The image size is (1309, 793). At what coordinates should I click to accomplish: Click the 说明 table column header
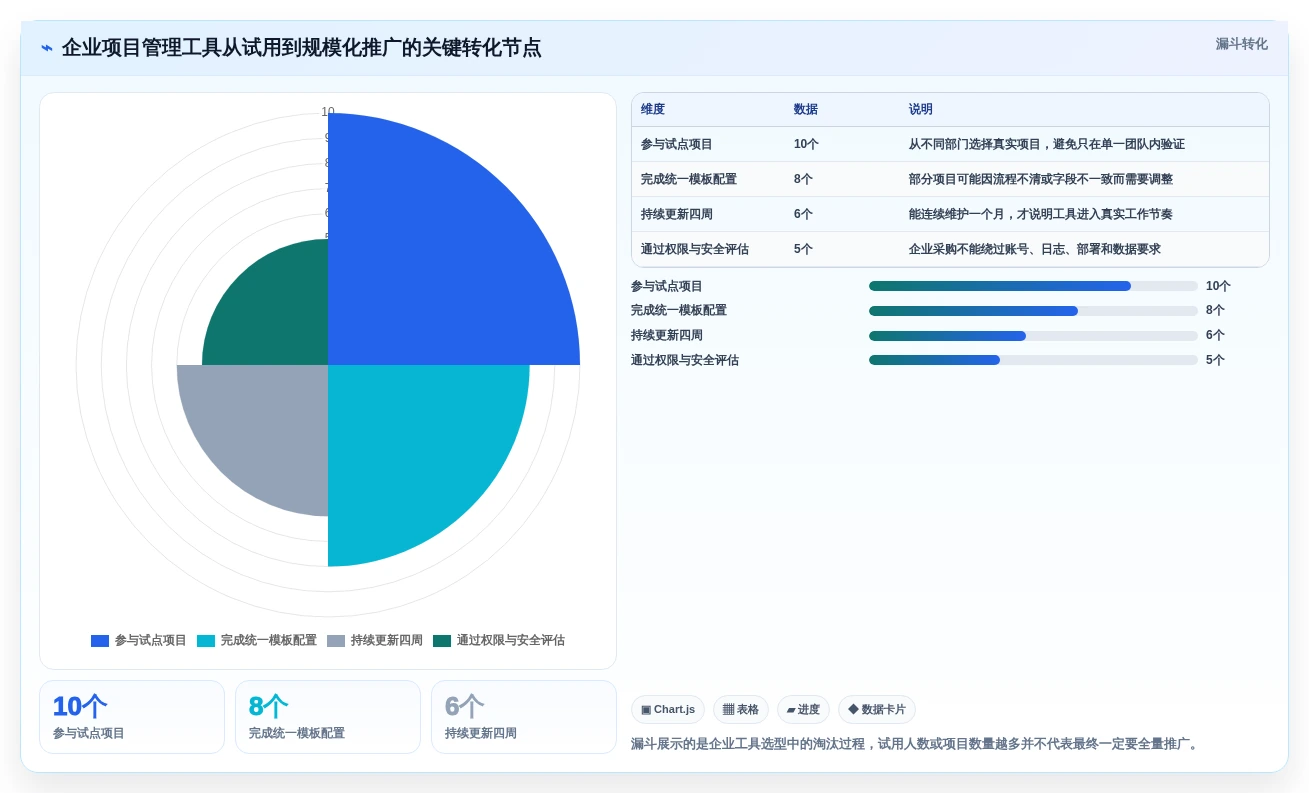921,110
